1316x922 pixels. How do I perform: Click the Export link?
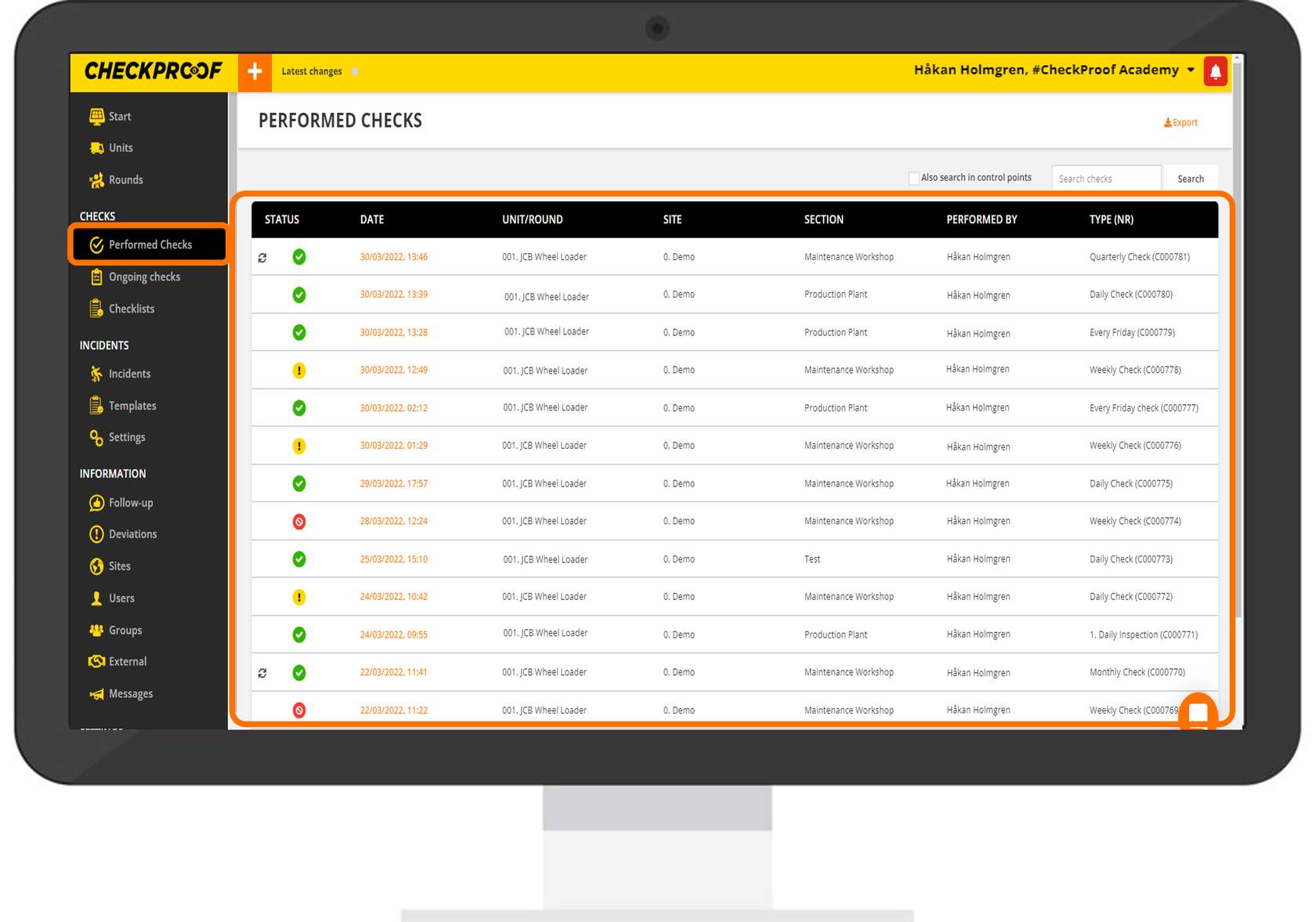(x=1180, y=123)
